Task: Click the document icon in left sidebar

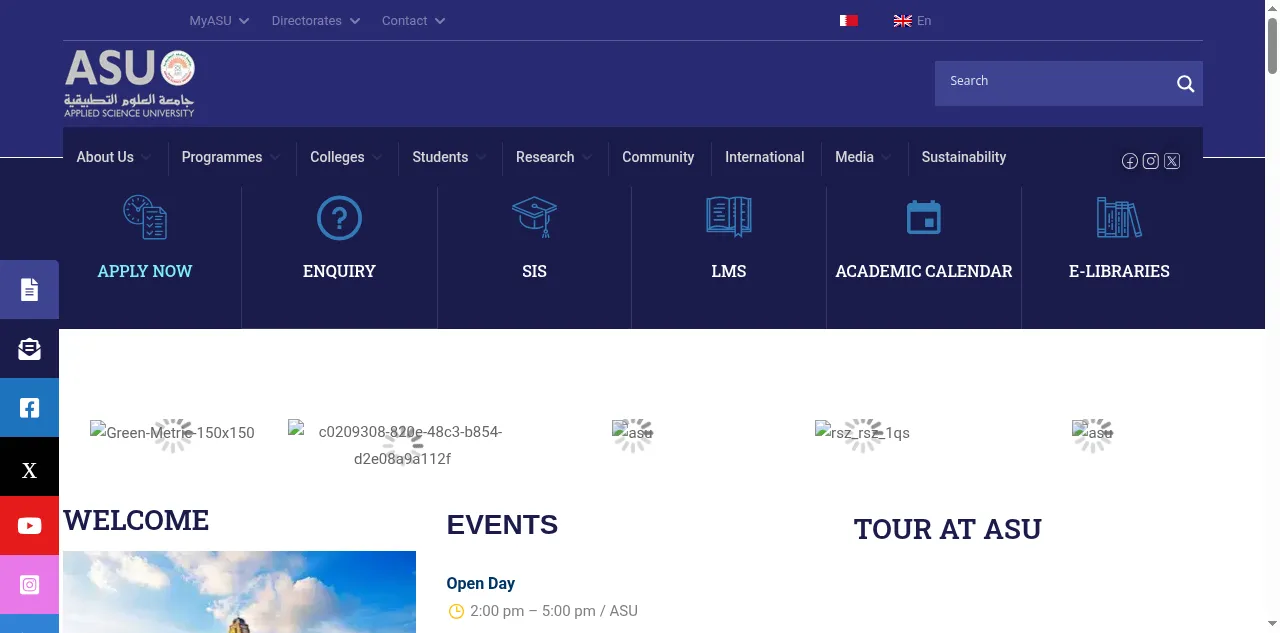Action: coord(29,290)
